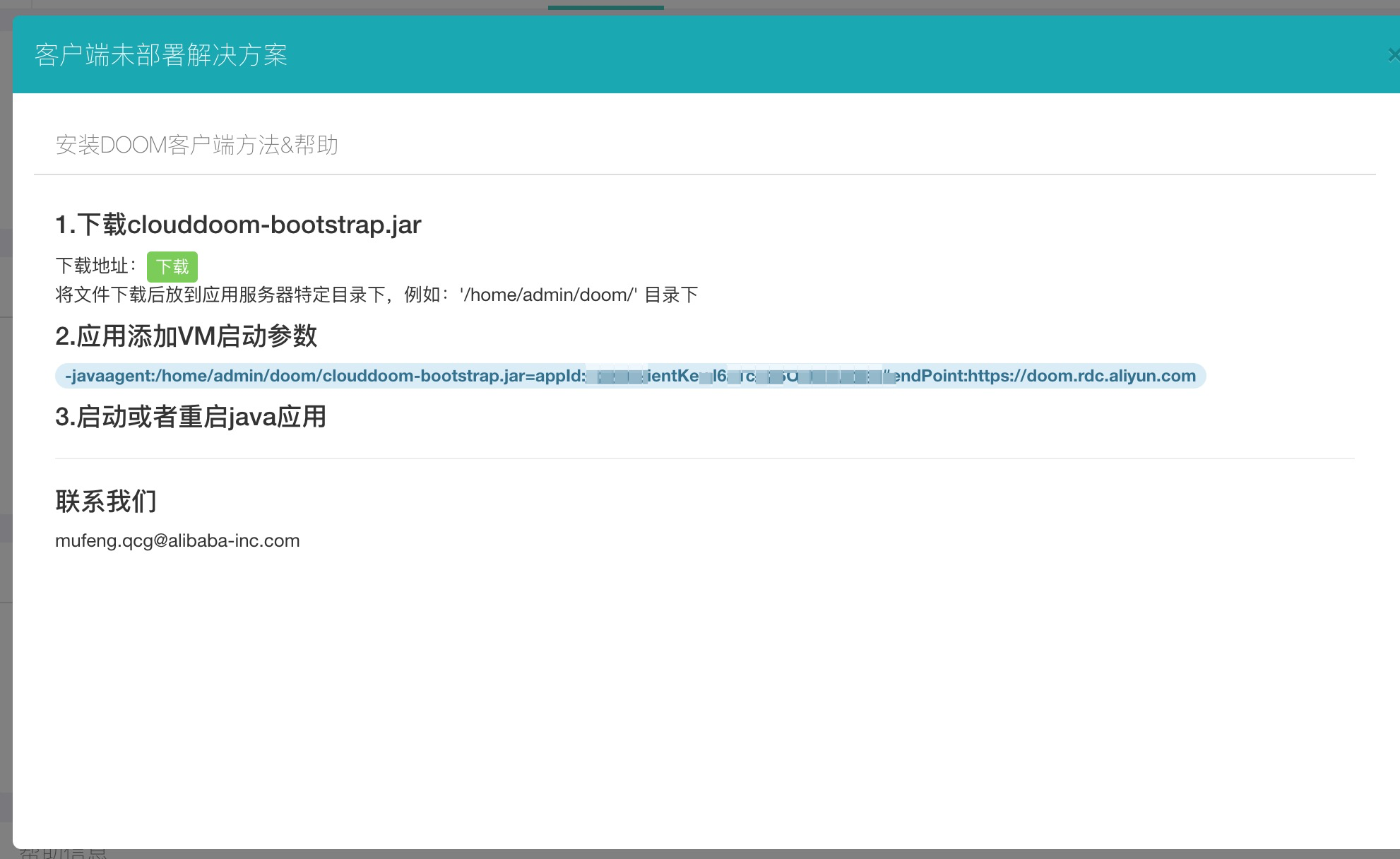
Task: Click the heading 1.下载clouddoom-bootstrap.jar
Action: (x=238, y=225)
